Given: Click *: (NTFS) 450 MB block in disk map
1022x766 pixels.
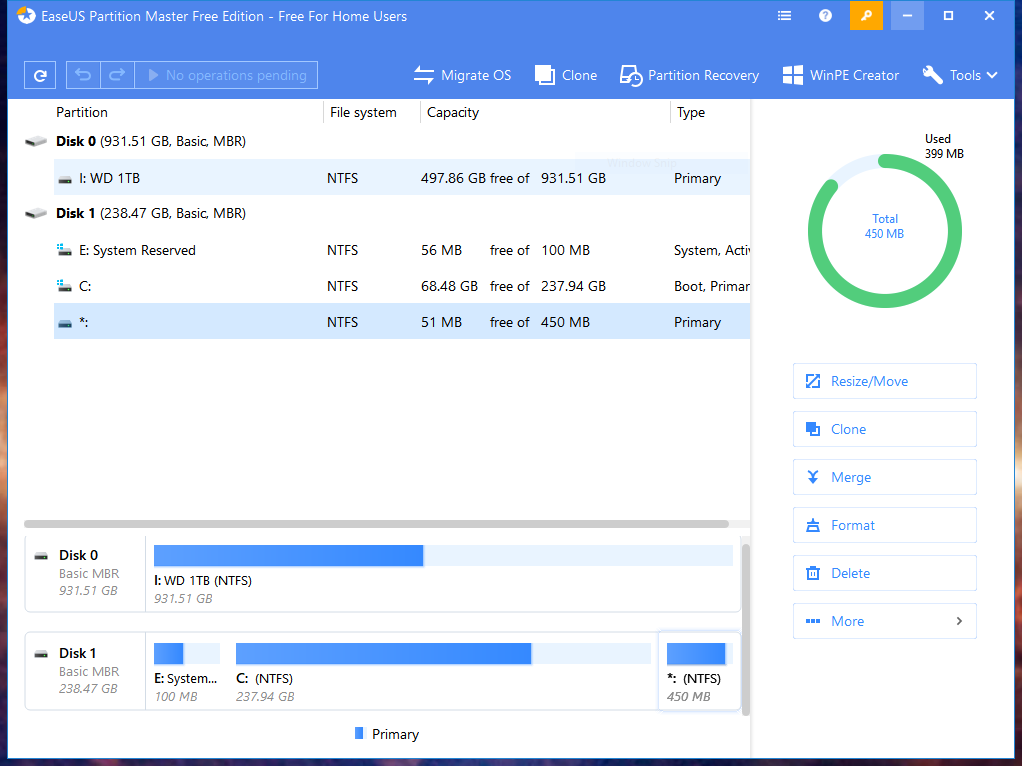Looking at the screenshot, I should tap(699, 671).
